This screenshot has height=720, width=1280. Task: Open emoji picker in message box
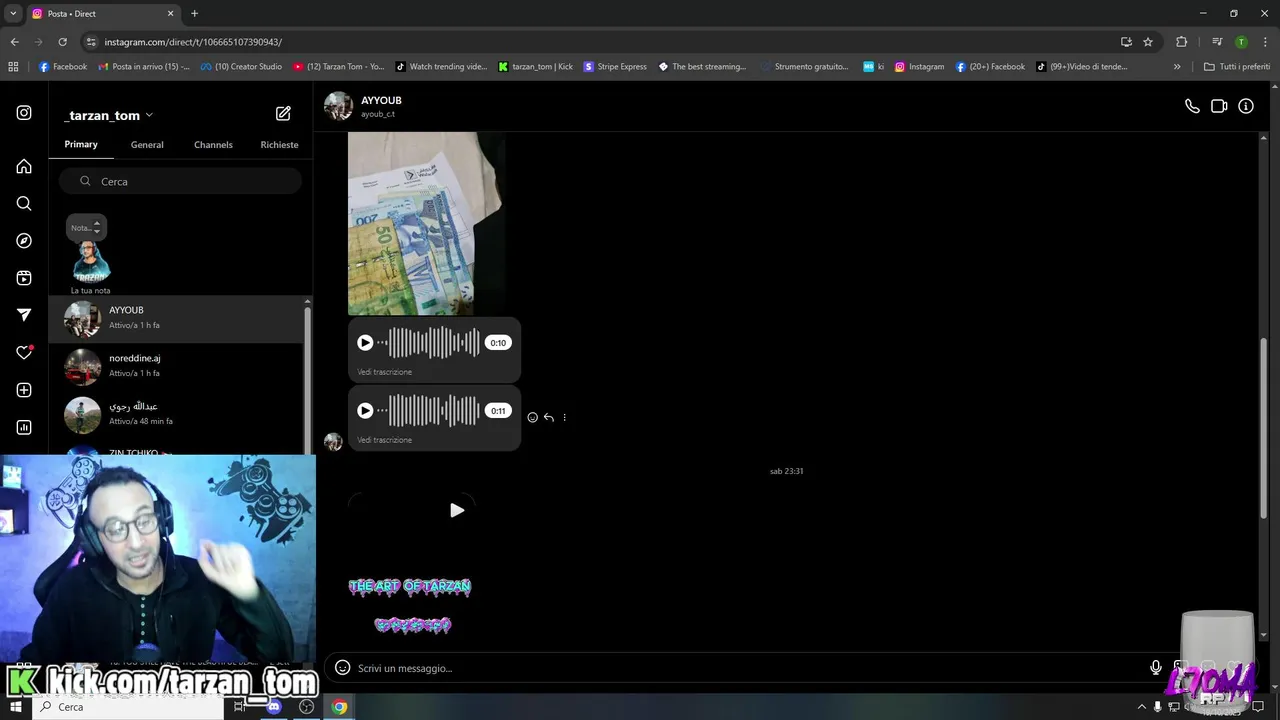point(342,668)
